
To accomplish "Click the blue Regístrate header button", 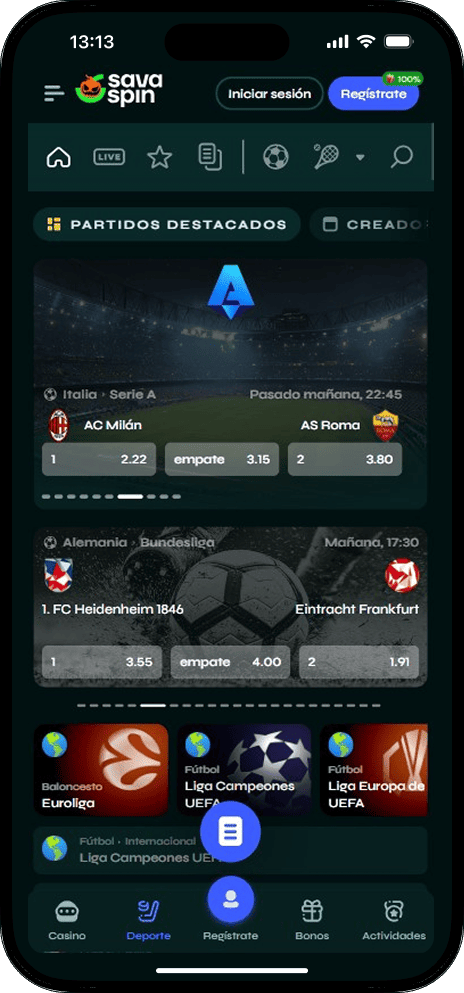I will [x=373, y=94].
